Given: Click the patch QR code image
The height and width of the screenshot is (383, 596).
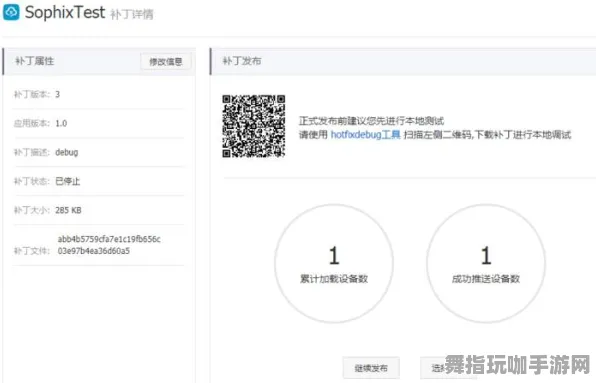Looking at the screenshot, I should click(254, 126).
